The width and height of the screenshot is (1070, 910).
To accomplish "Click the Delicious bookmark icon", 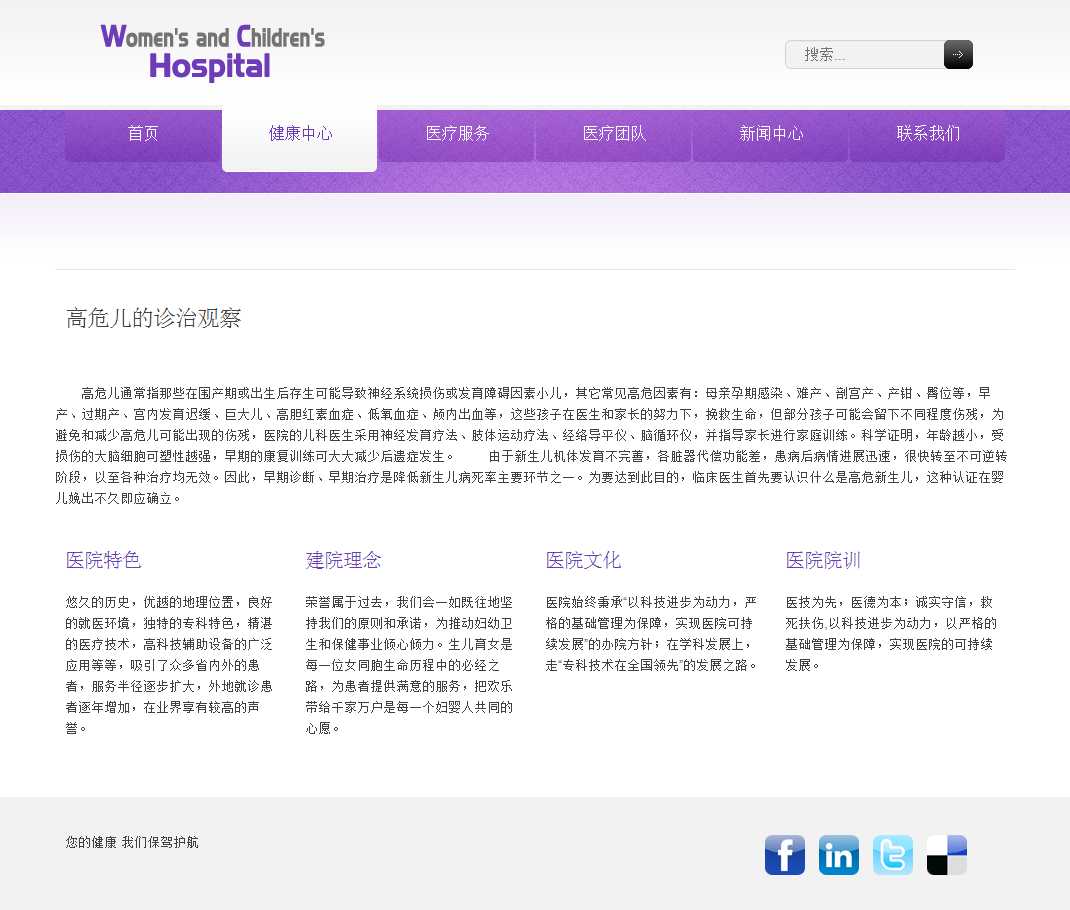I will tap(946, 855).
